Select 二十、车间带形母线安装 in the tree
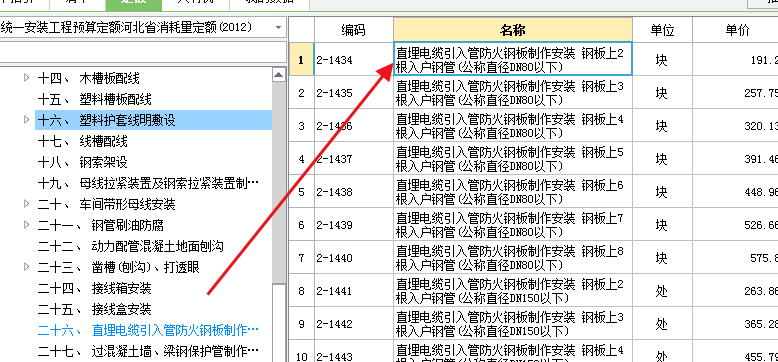Viewport: 778px width, 362px height. pos(107,204)
